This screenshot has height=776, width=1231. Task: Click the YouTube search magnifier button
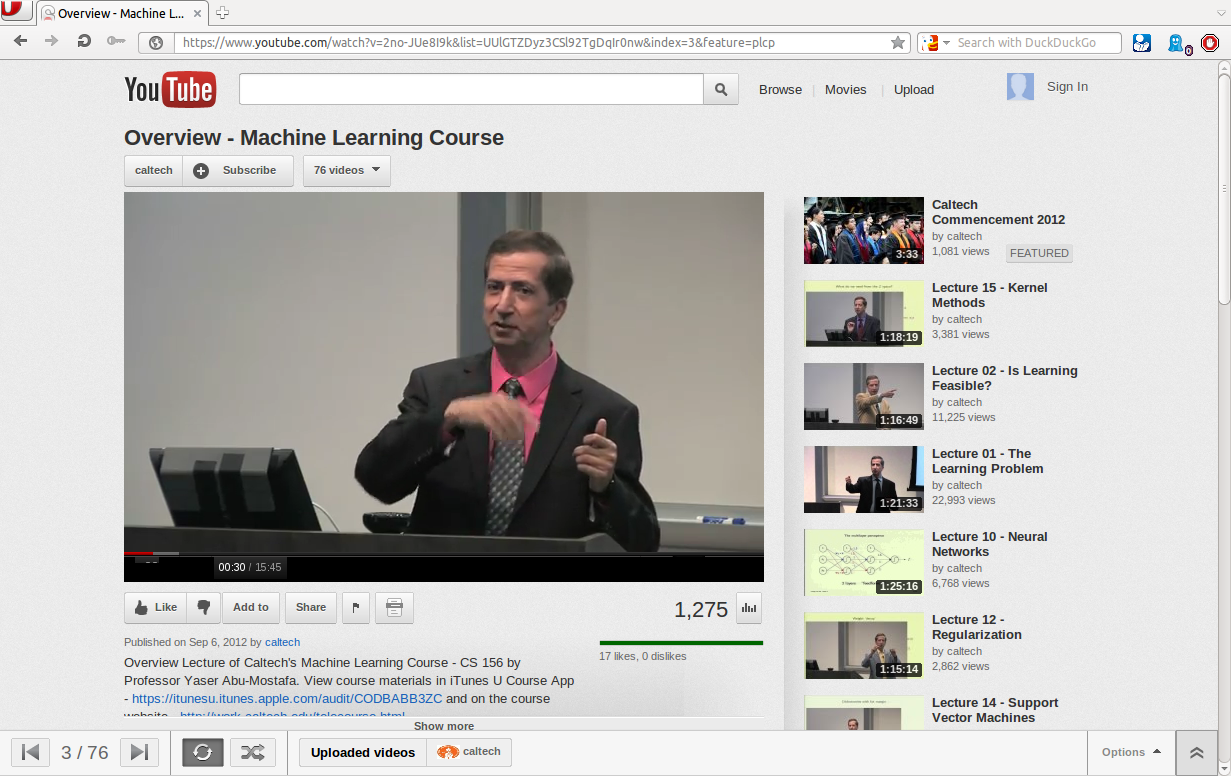[720, 89]
